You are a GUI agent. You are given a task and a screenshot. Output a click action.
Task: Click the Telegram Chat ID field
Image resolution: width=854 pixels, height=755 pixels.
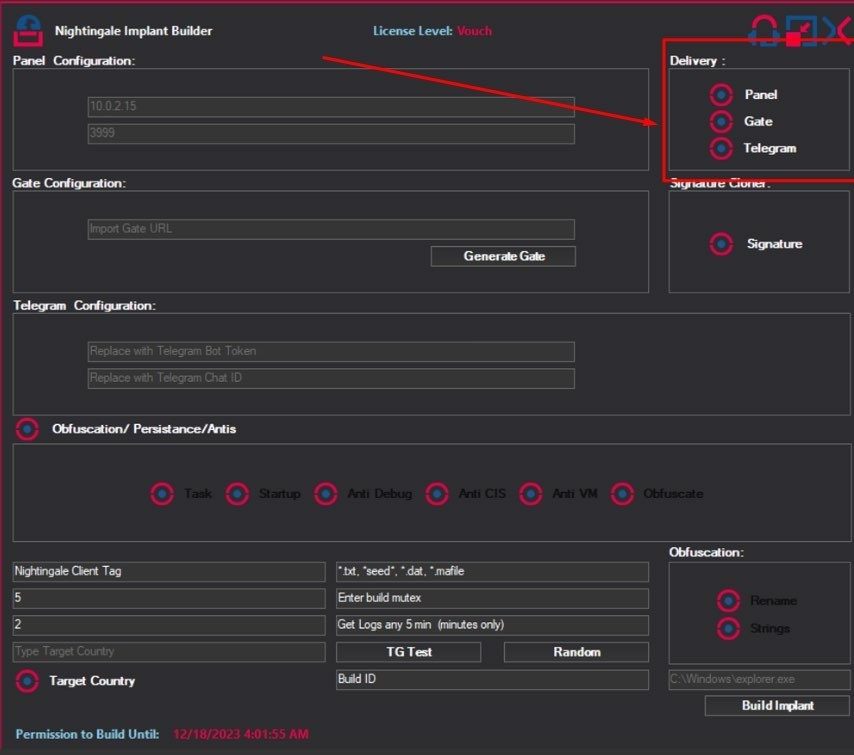331,378
